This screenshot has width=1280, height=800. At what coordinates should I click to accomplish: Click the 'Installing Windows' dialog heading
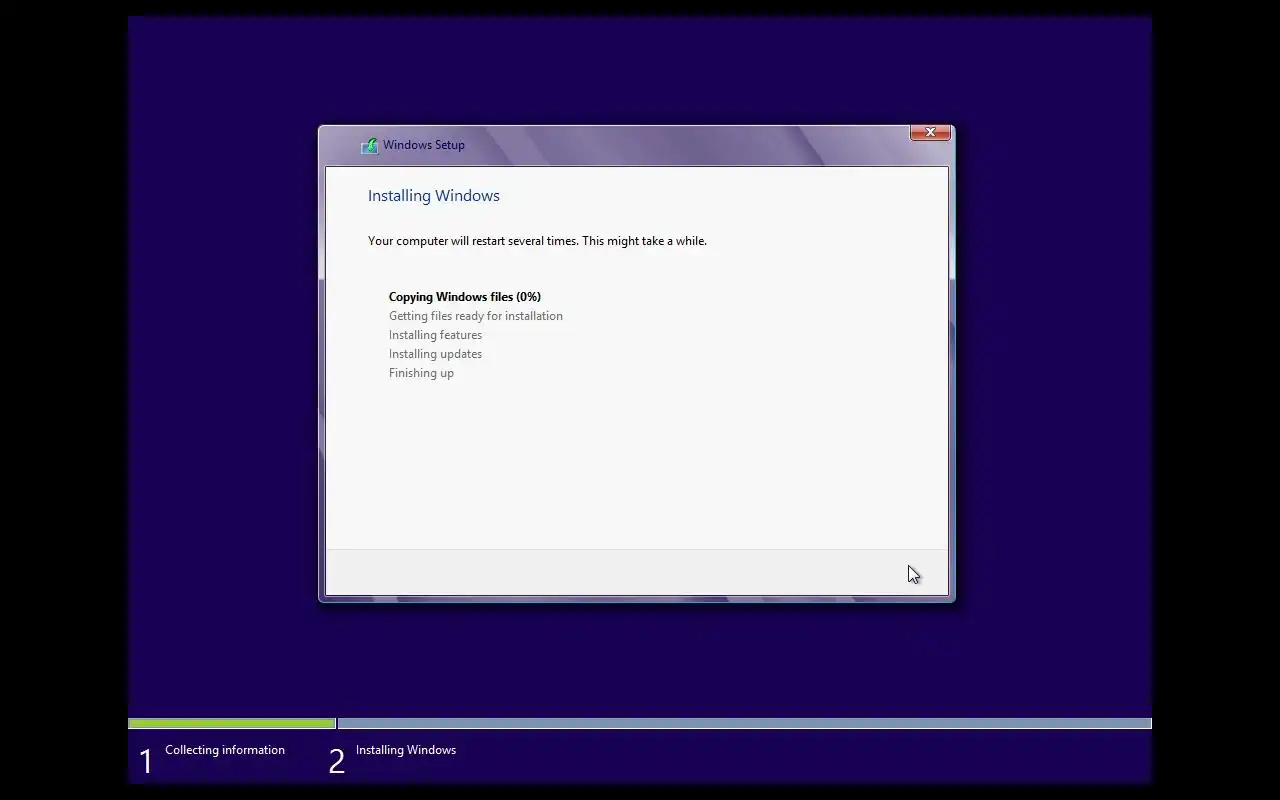(434, 196)
